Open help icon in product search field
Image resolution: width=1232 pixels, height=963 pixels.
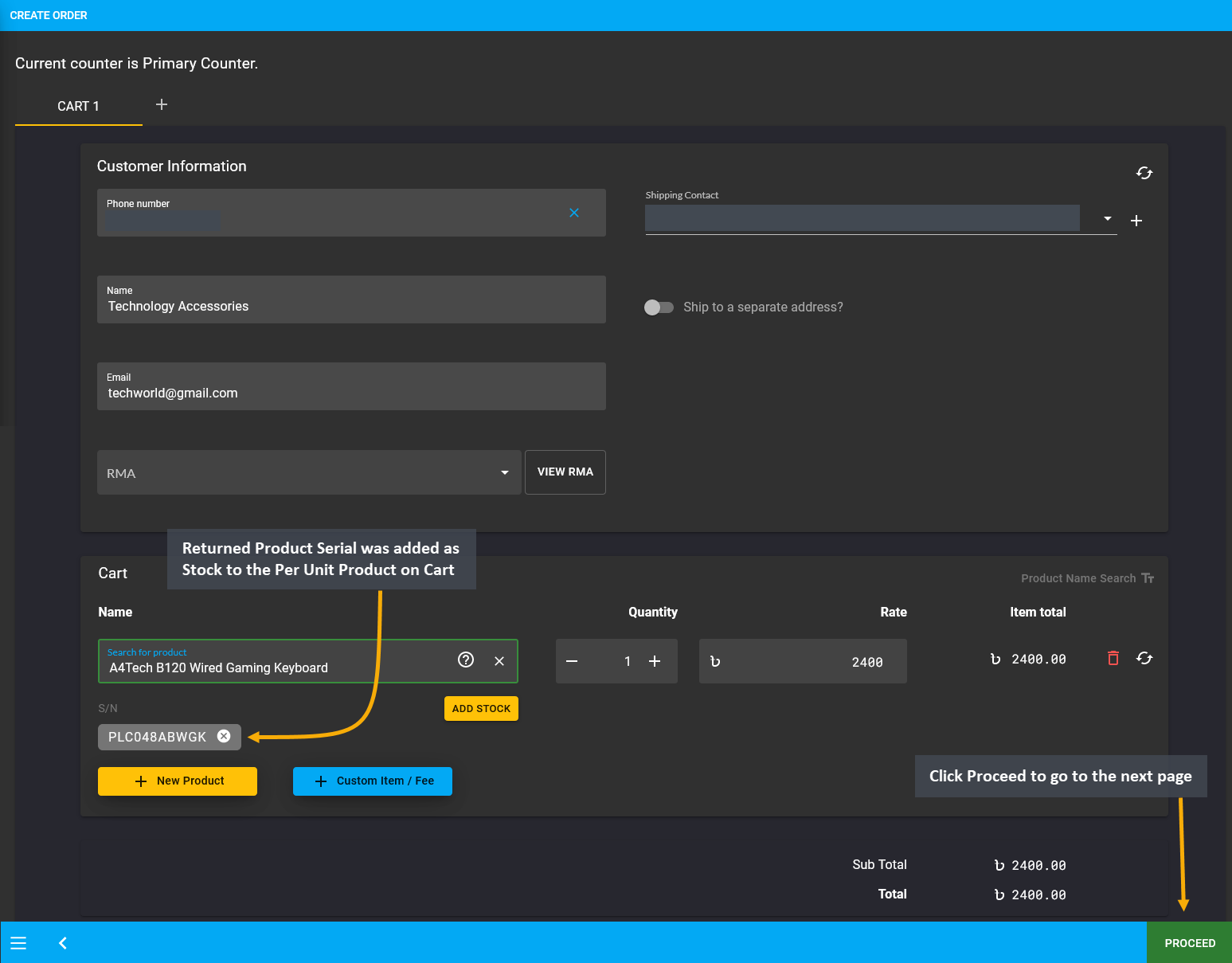click(x=466, y=660)
